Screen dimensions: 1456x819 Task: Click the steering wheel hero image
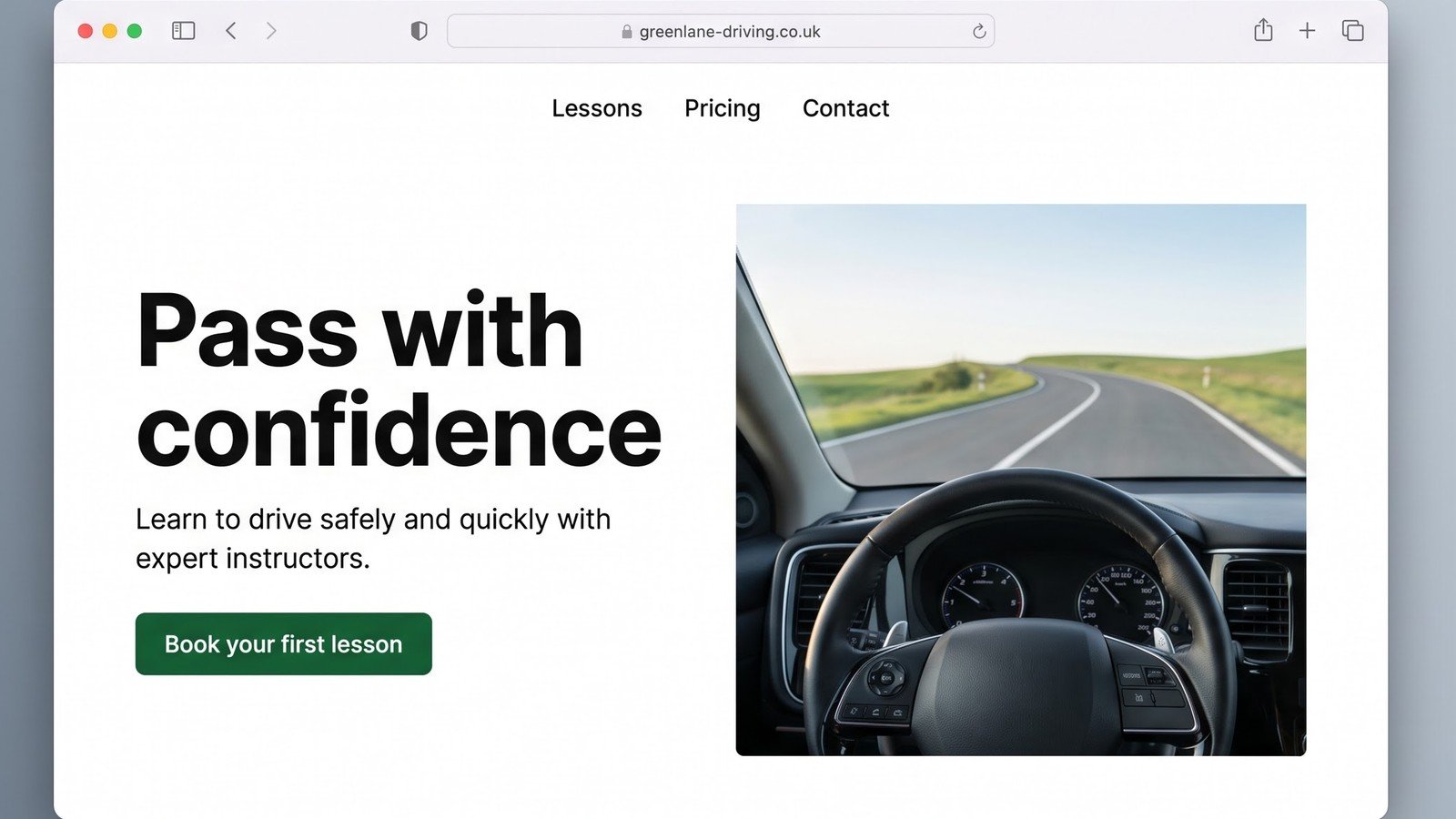1021,480
